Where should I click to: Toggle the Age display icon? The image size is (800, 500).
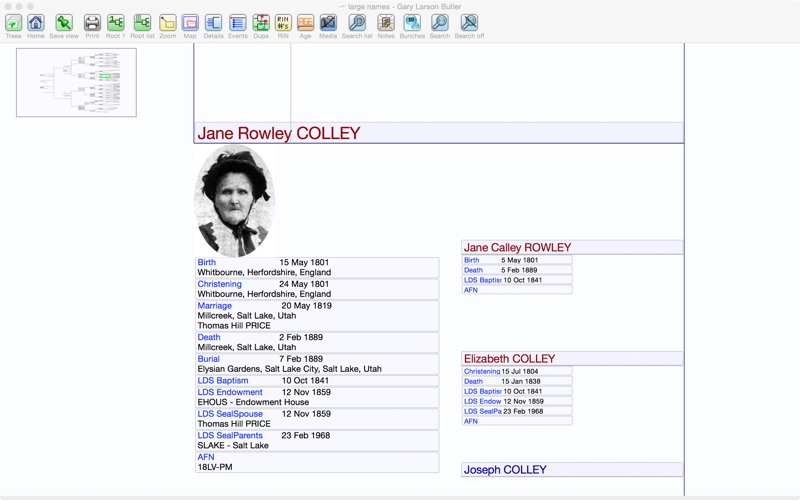point(305,23)
